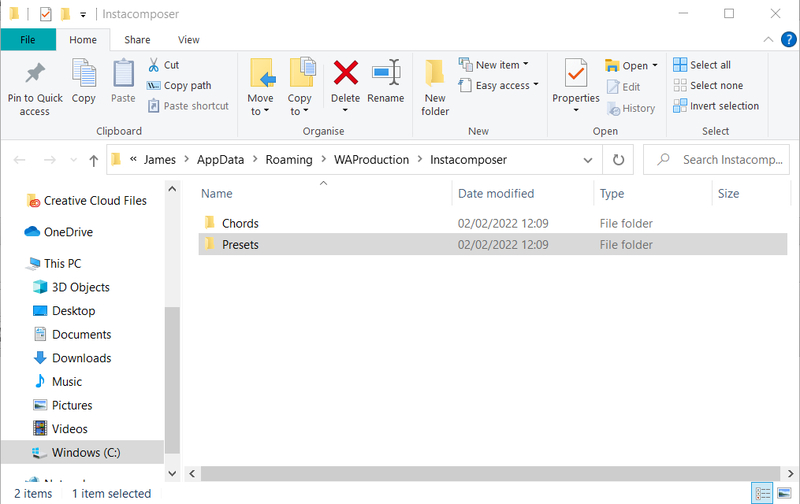The width and height of the screenshot is (800, 504).
Task: Cut the selected item with scissors
Action: (163, 65)
